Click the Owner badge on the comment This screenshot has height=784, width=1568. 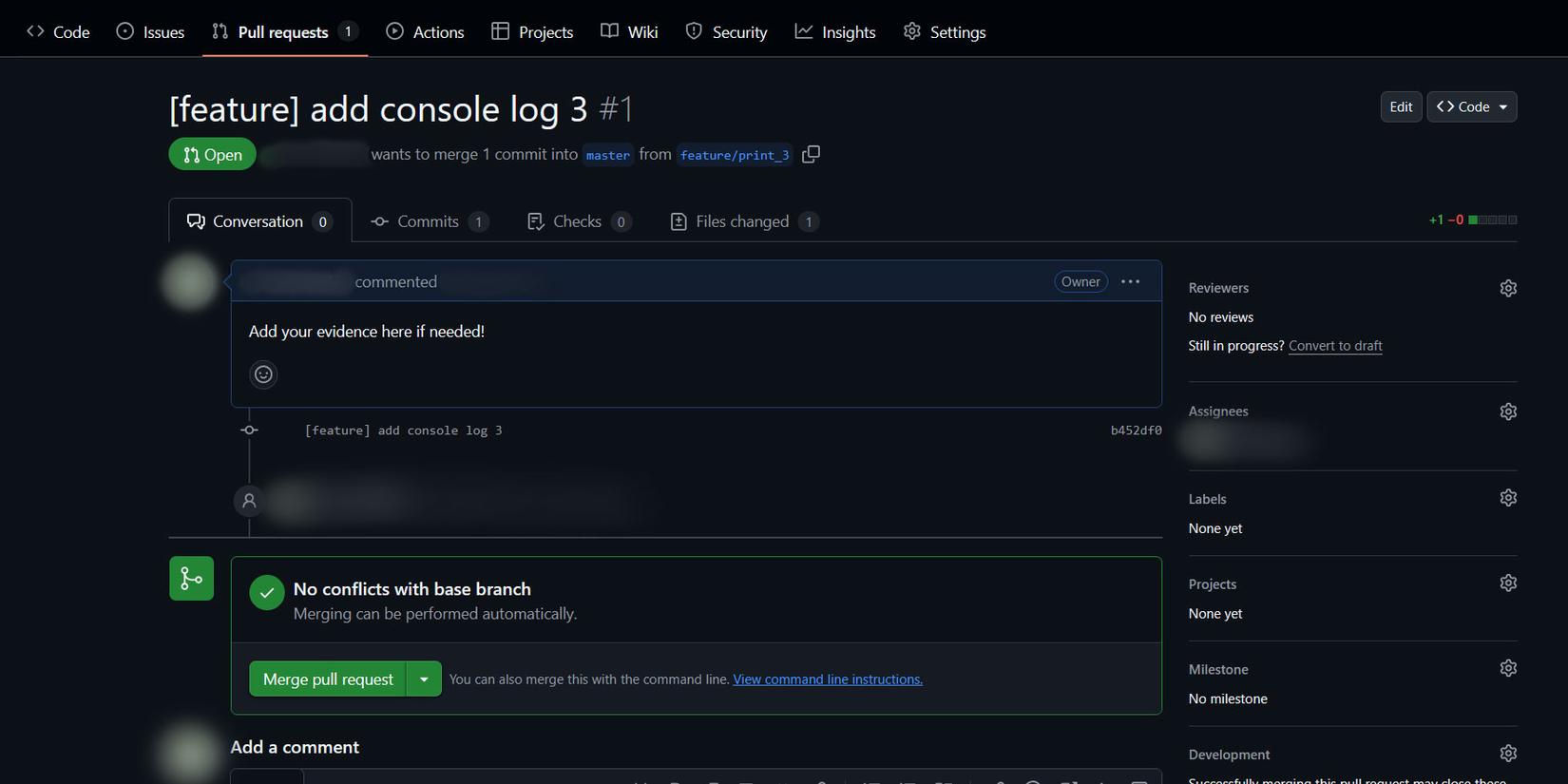click(1080, 281)
